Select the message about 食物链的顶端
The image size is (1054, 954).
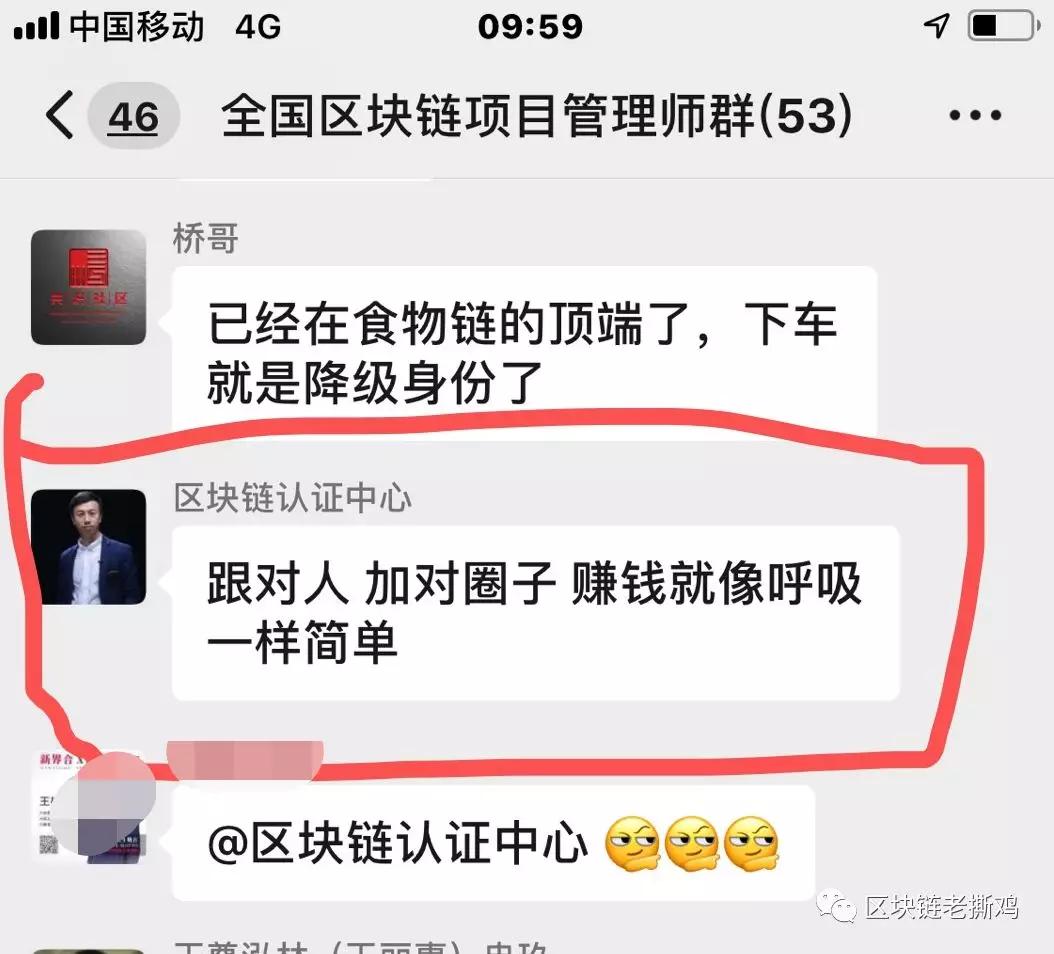pyautogui.click(x=524, y=354)
